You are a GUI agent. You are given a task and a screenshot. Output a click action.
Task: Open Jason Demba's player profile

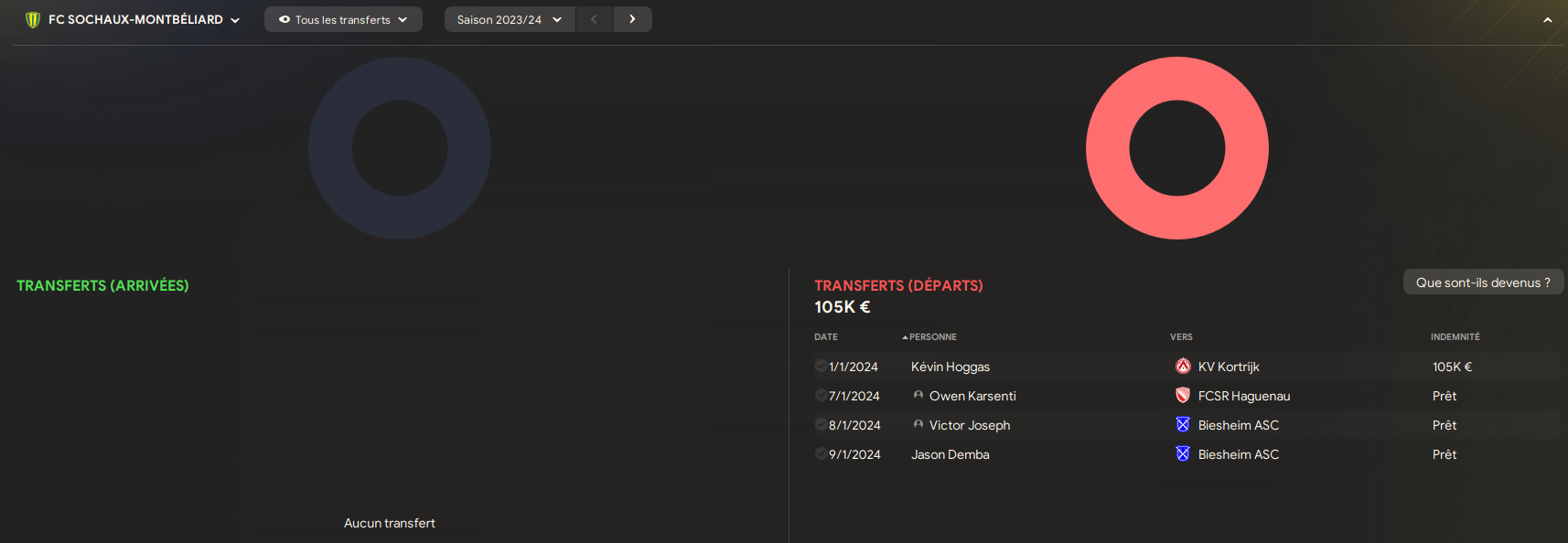(x=950, y=454)
